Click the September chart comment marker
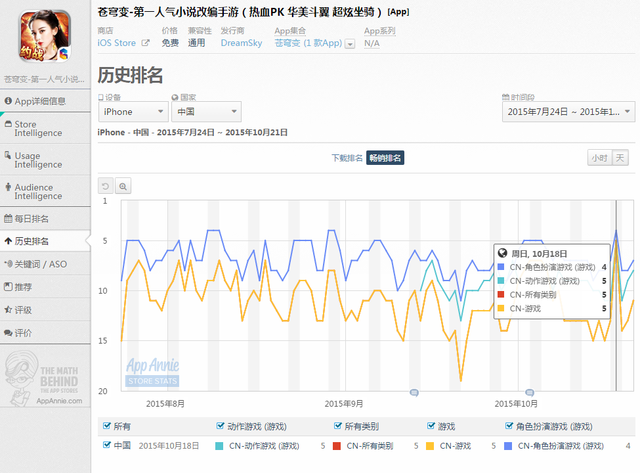This screenshot has width=640, height=473. click(x=414, y=393)
